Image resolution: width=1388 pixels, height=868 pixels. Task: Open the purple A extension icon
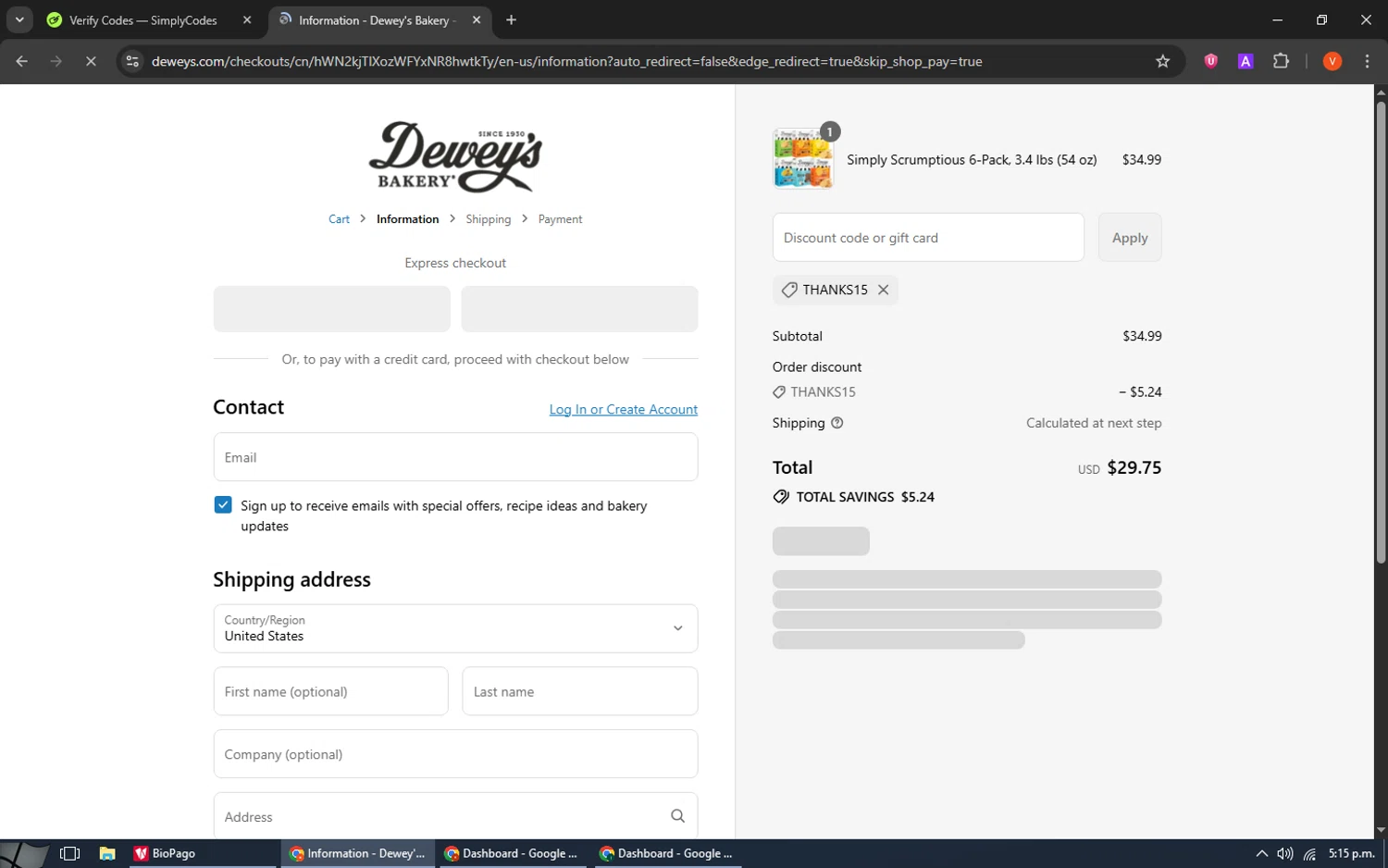pos(1245,61)
